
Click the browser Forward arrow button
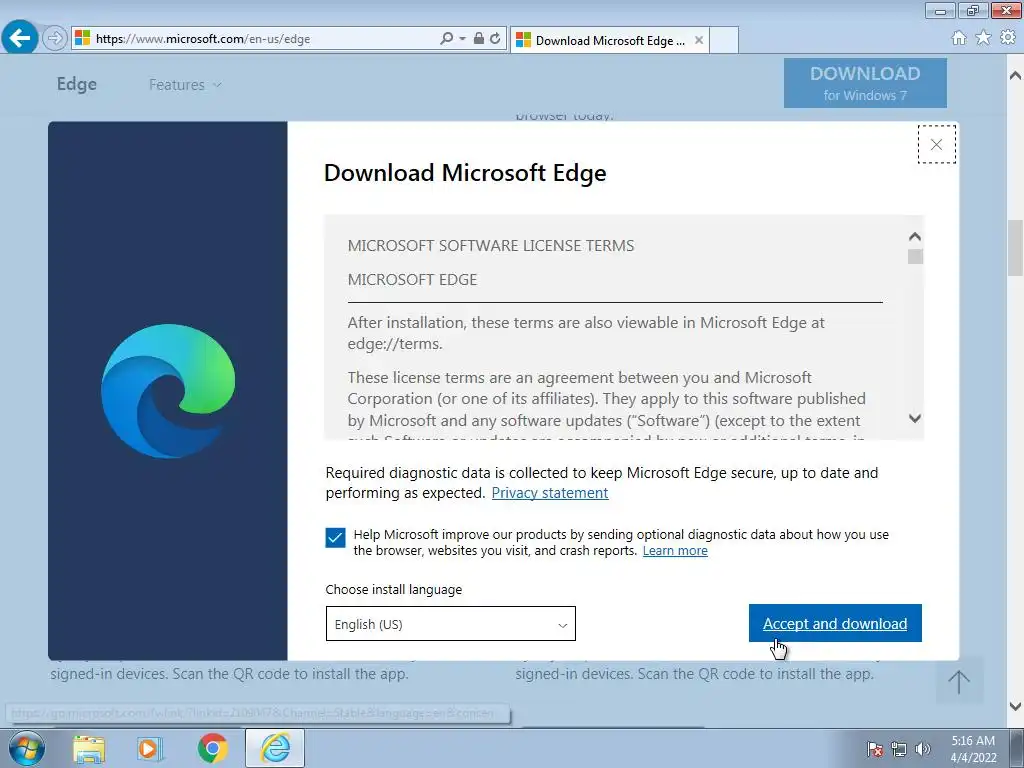[55, 38]
